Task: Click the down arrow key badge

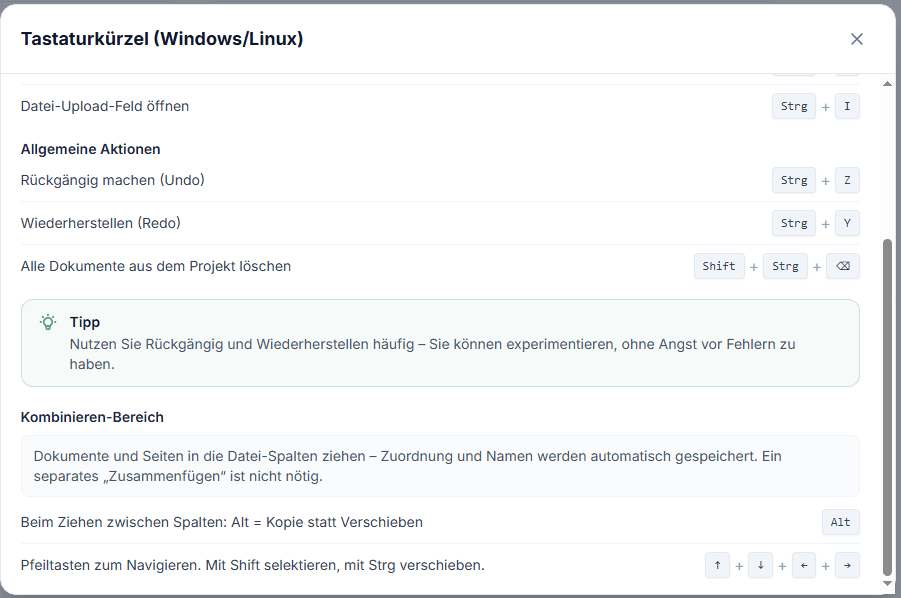Action: (760, 566)
